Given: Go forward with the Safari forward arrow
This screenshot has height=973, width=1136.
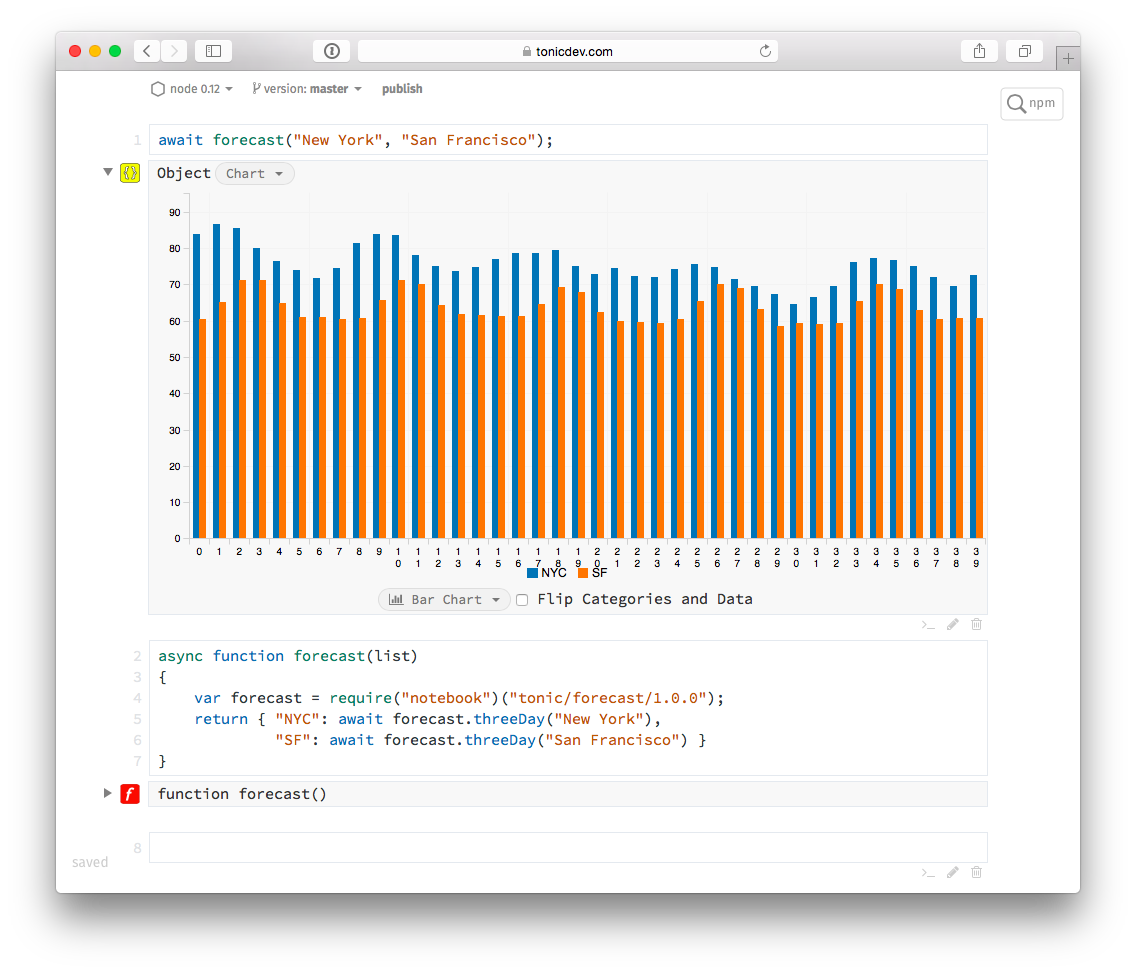Looking at the screenshot, I should pyautogui.click(x=174, y=51).
